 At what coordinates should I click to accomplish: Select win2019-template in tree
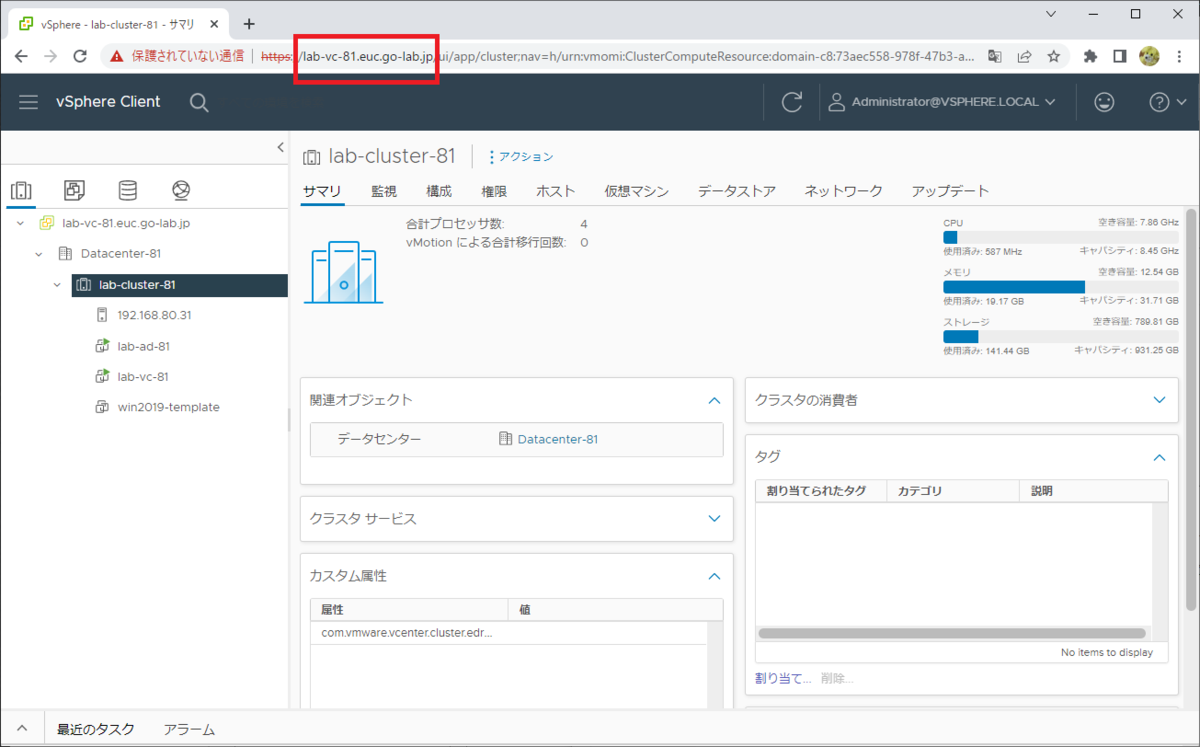coord(168,407)
